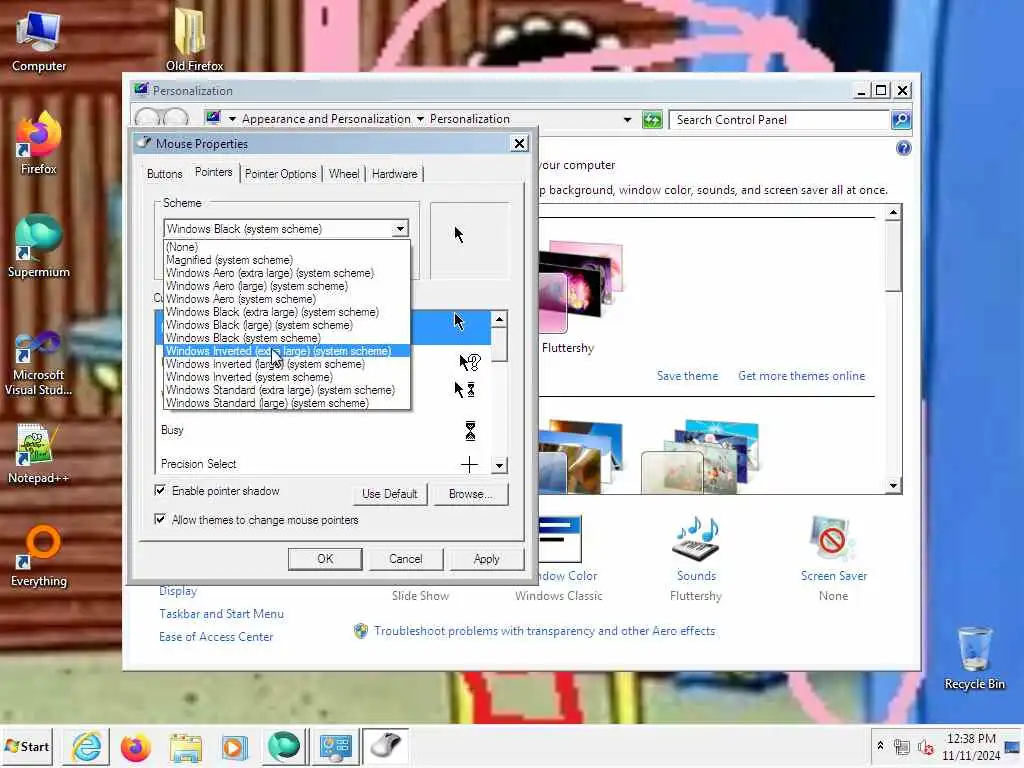Switch to the Wheel tab

[344, 174]
